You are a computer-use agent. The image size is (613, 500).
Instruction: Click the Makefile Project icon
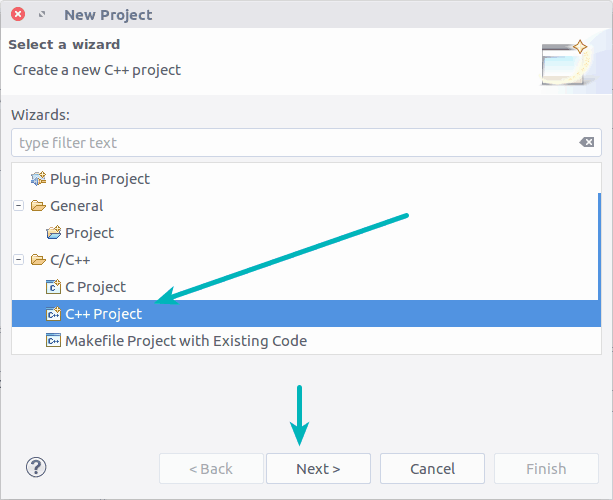coord(54,341)
